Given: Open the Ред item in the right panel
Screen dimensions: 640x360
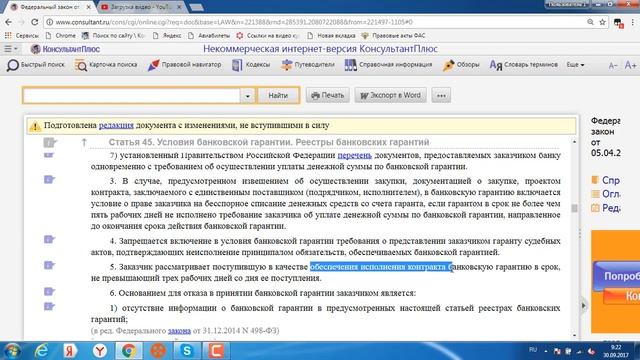Looking at the screenshot, I should [606, 208].
